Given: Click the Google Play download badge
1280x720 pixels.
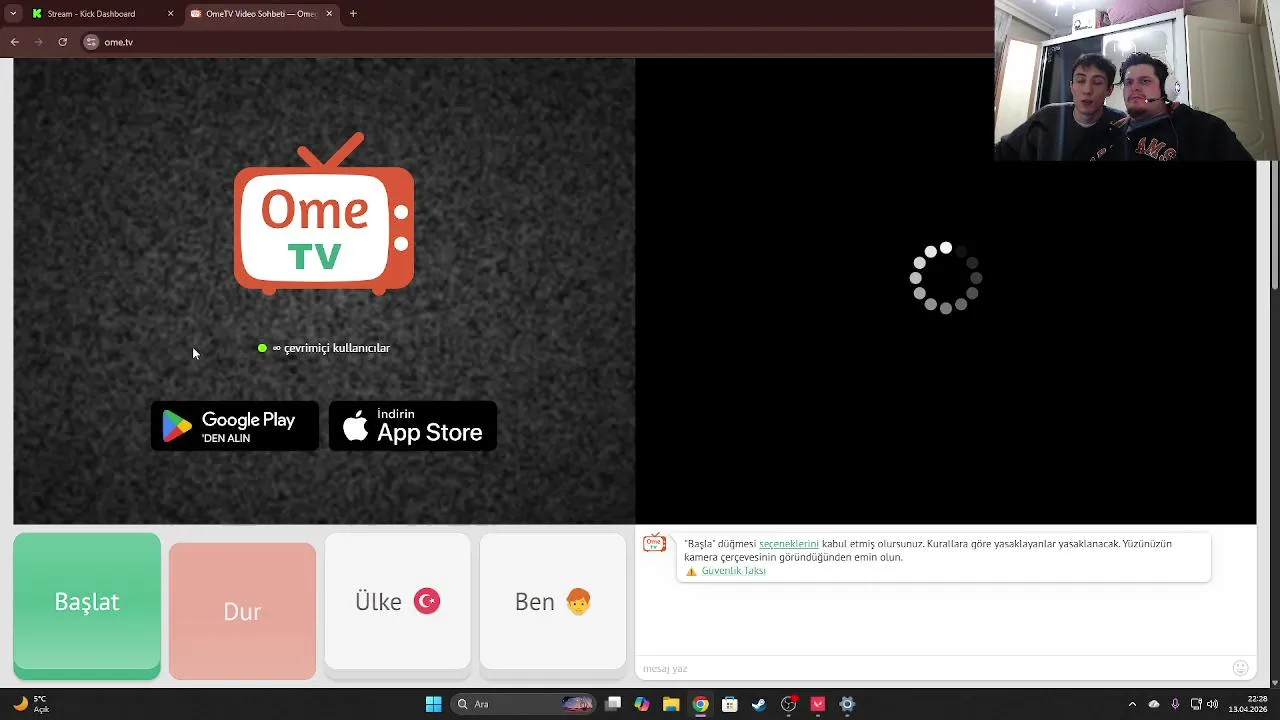Looking at the screenshot, I should click(235, 426).
